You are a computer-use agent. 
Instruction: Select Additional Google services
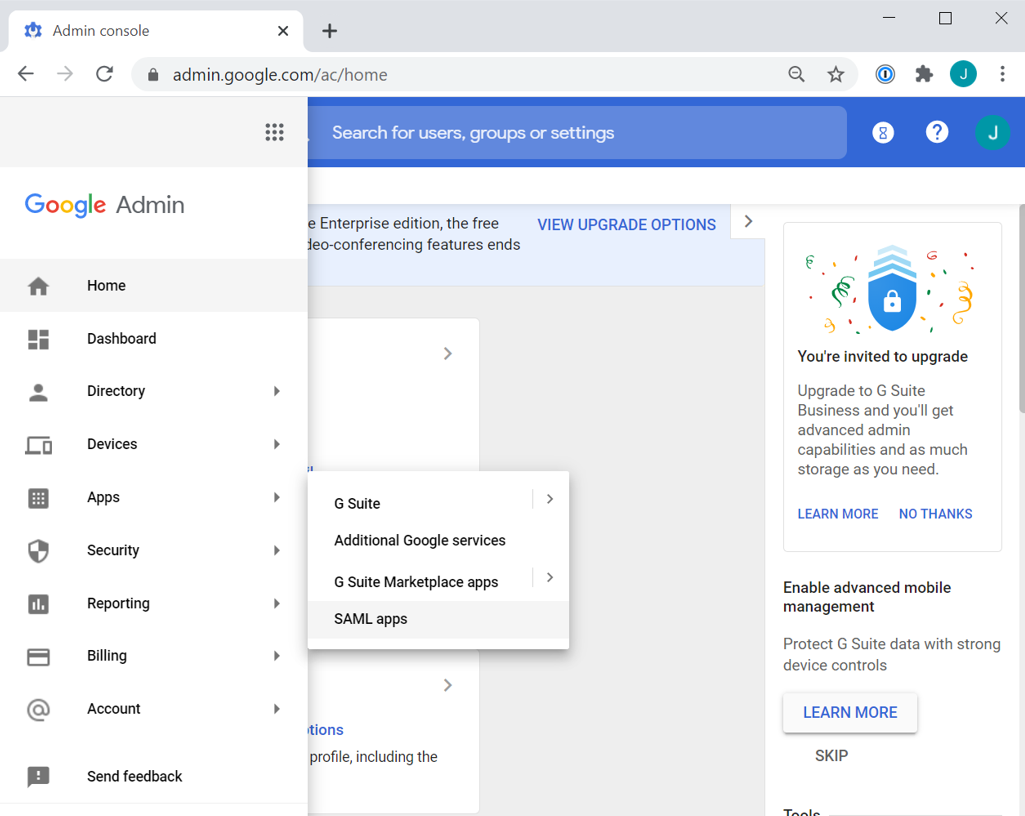pos(420,541)
